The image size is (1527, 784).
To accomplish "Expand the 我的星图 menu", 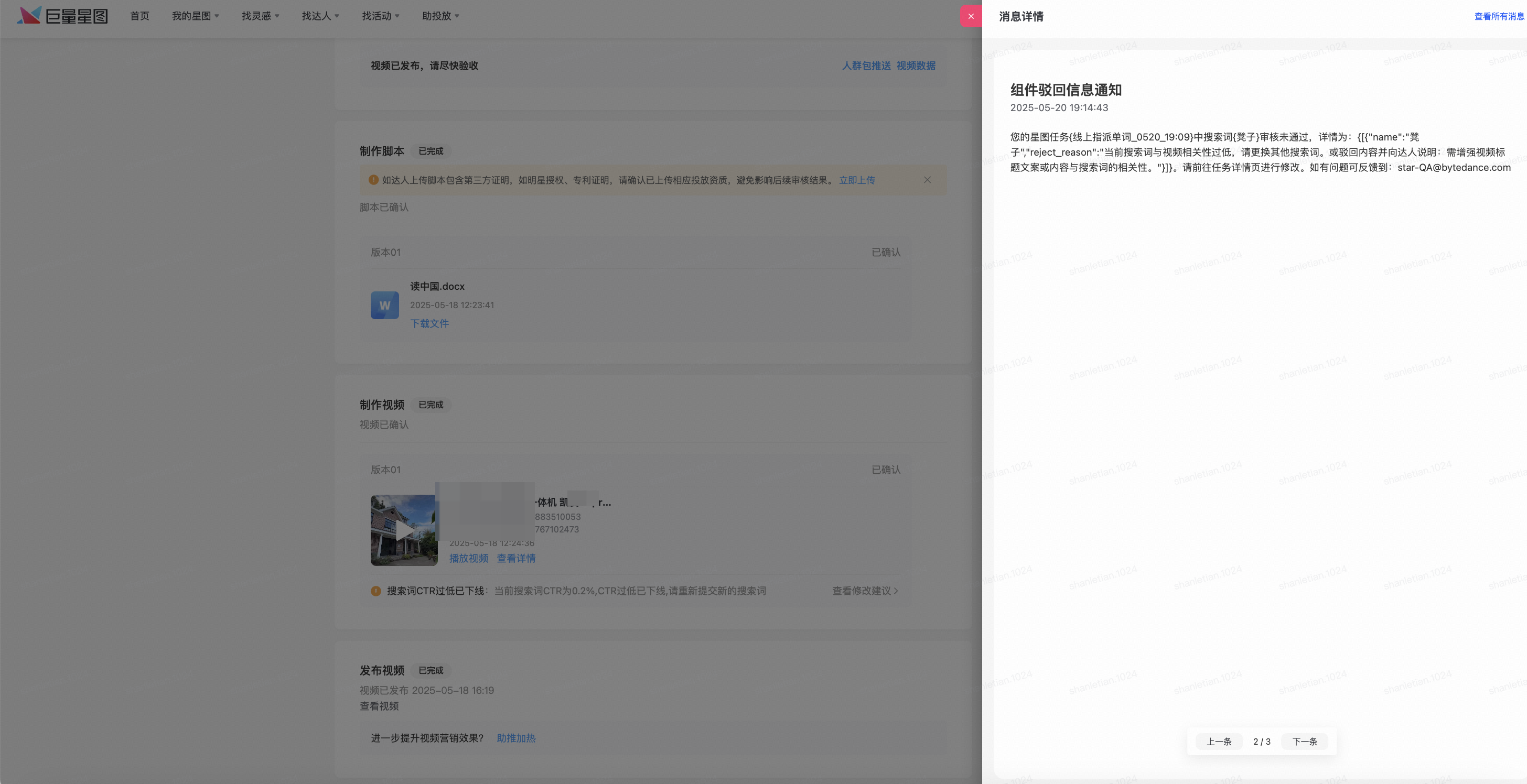I will pos(196,16).
